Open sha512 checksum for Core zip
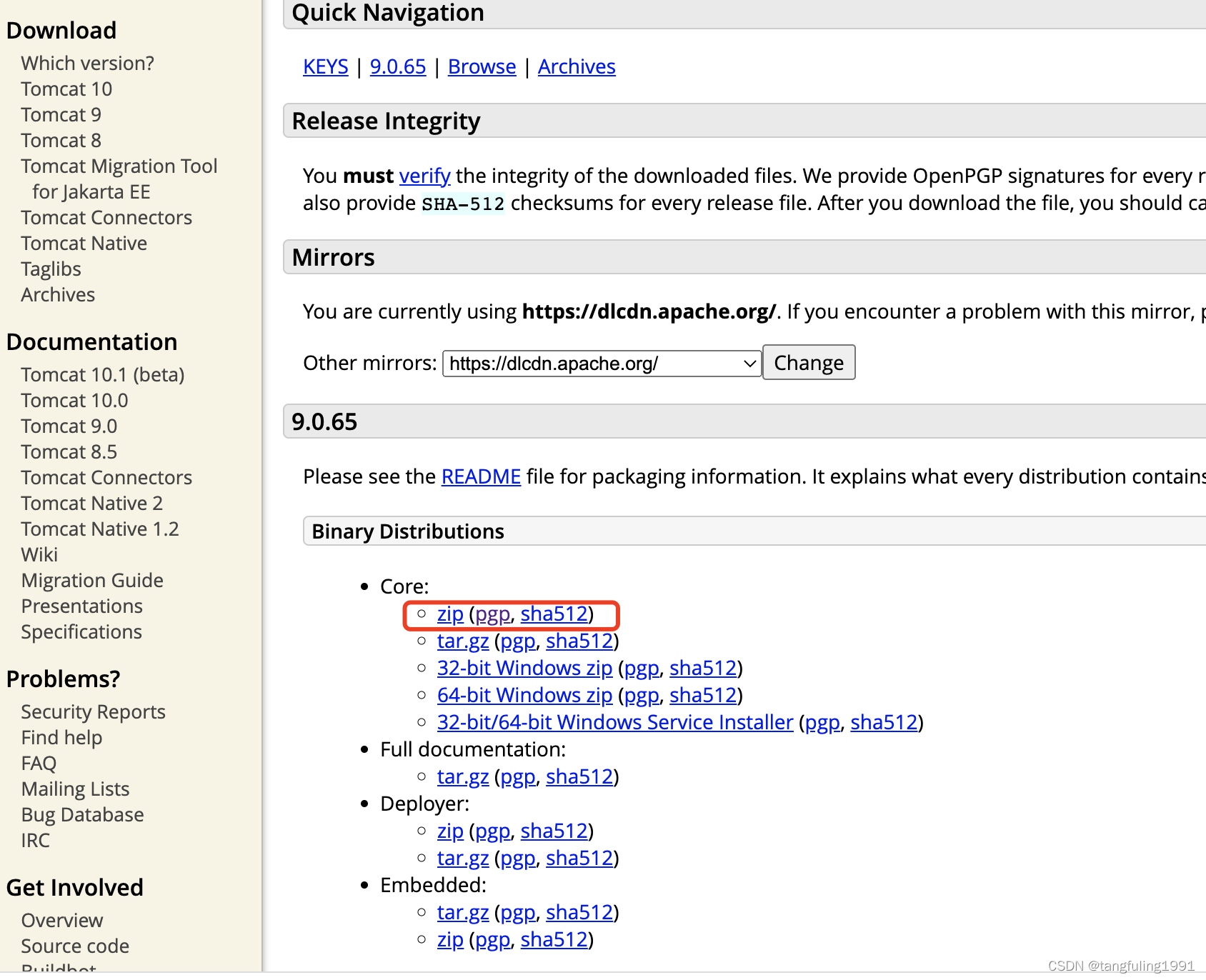This screenshot has width=1206, height=980. 554,614
